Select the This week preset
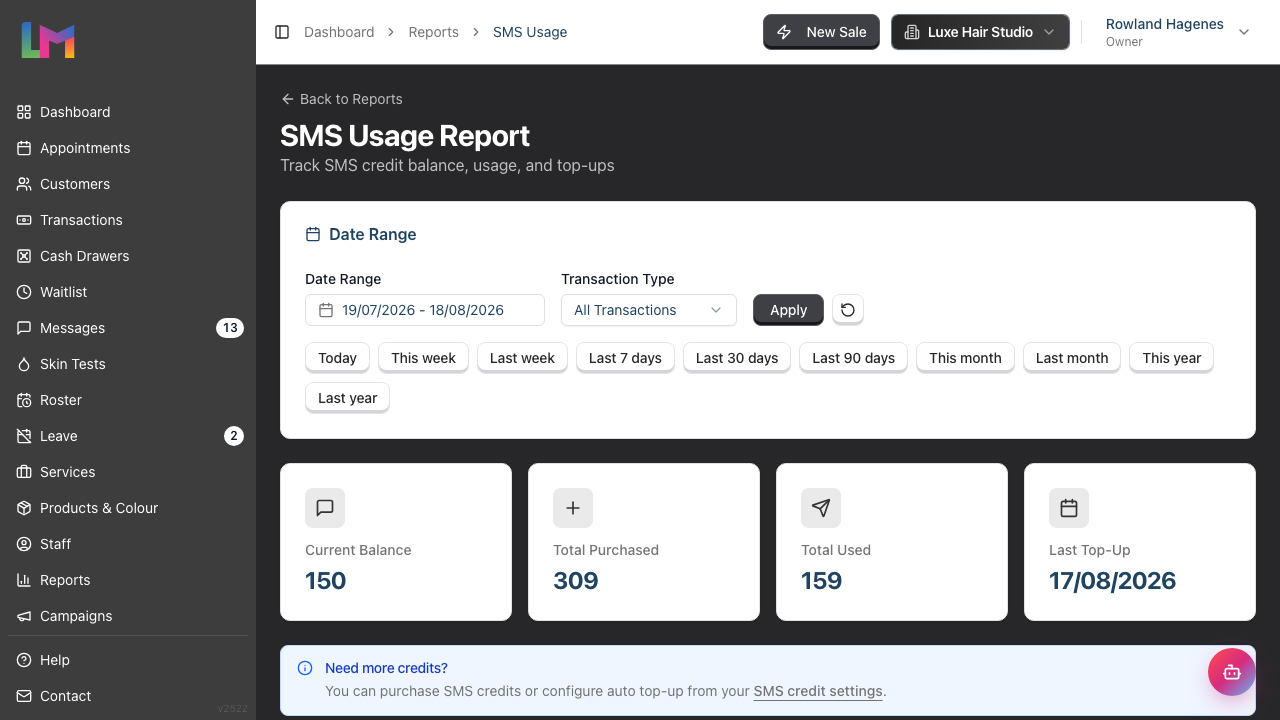This screenshot has height=720, width=1280. [x=423, y=358]
